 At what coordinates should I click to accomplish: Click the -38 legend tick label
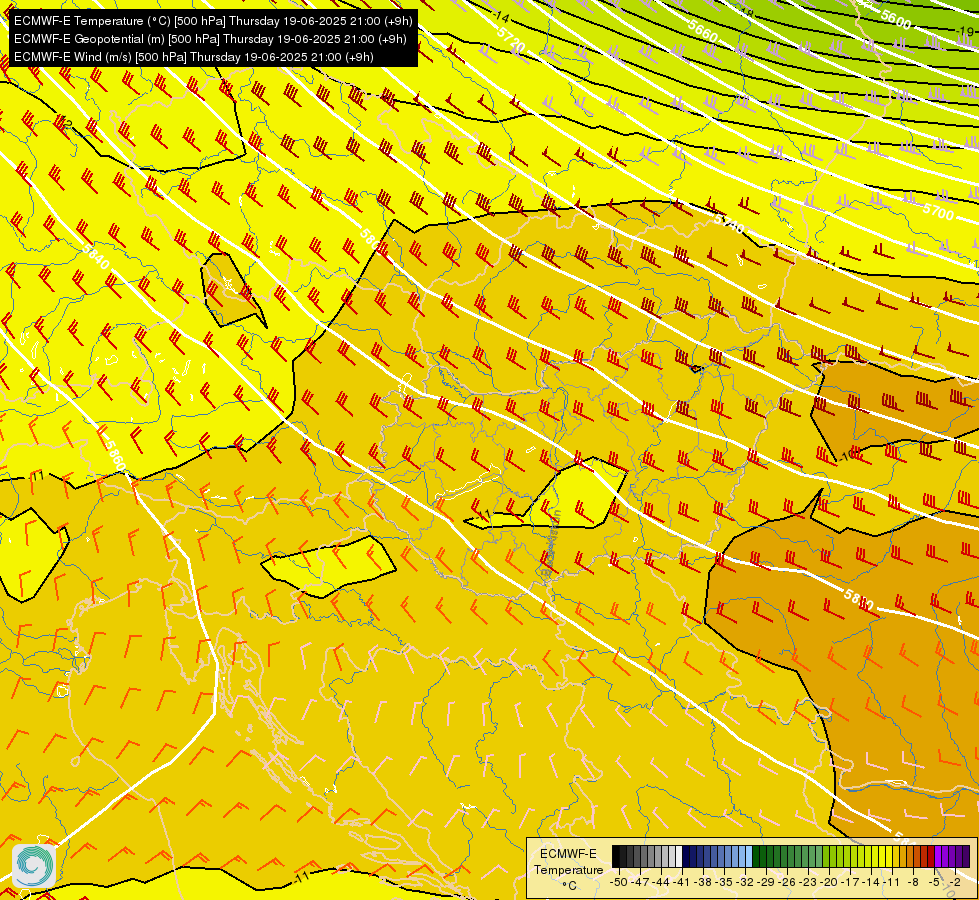pos(702,883)
